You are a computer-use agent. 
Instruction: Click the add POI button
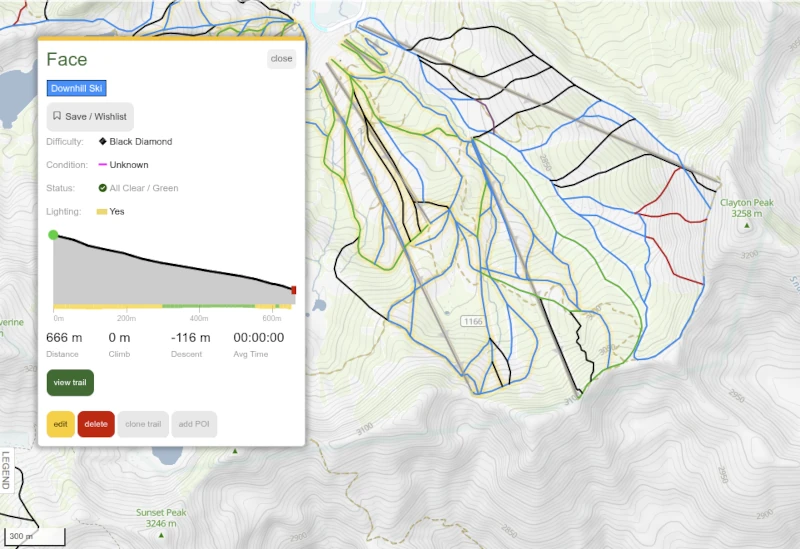click(x=194, y=424)
